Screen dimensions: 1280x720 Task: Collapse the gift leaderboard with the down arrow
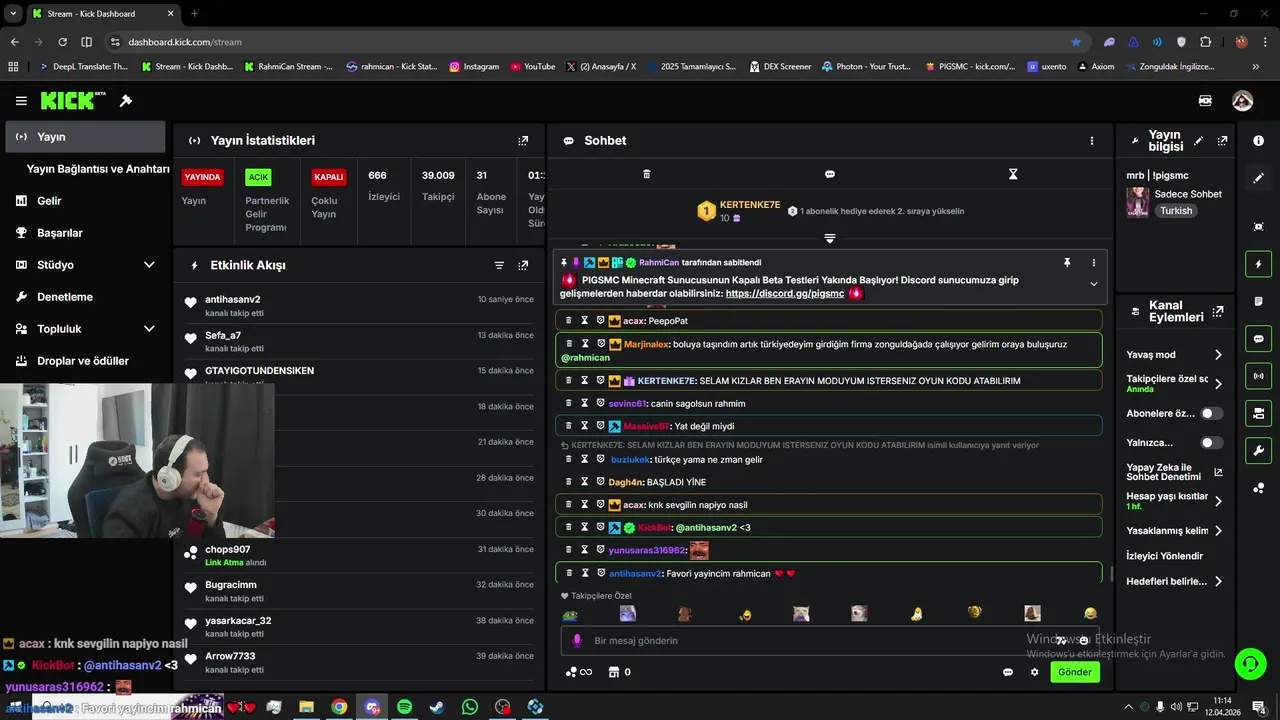tap(829, 238)
